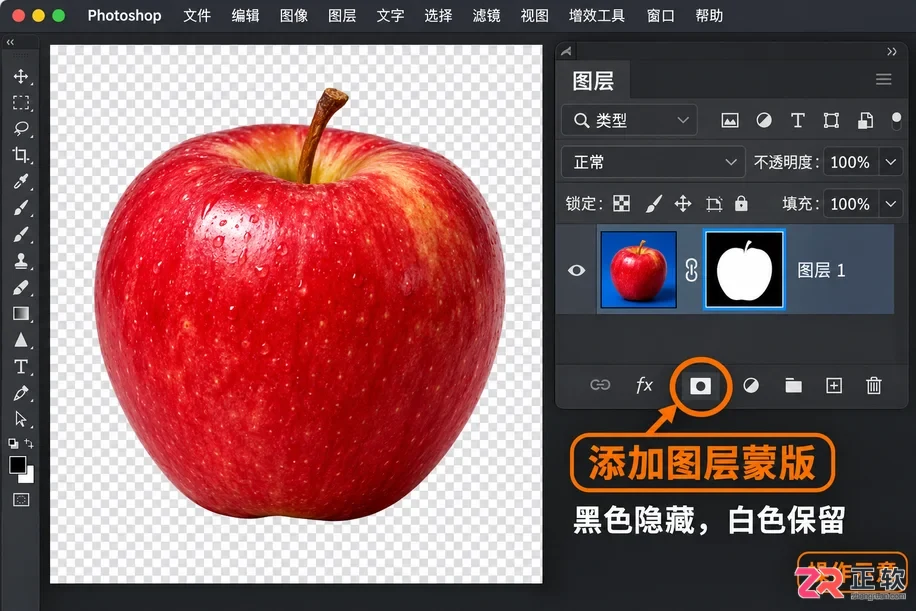916x611 pixels.
Task: Expand the toolbar with double chevron
Action: 10,42
